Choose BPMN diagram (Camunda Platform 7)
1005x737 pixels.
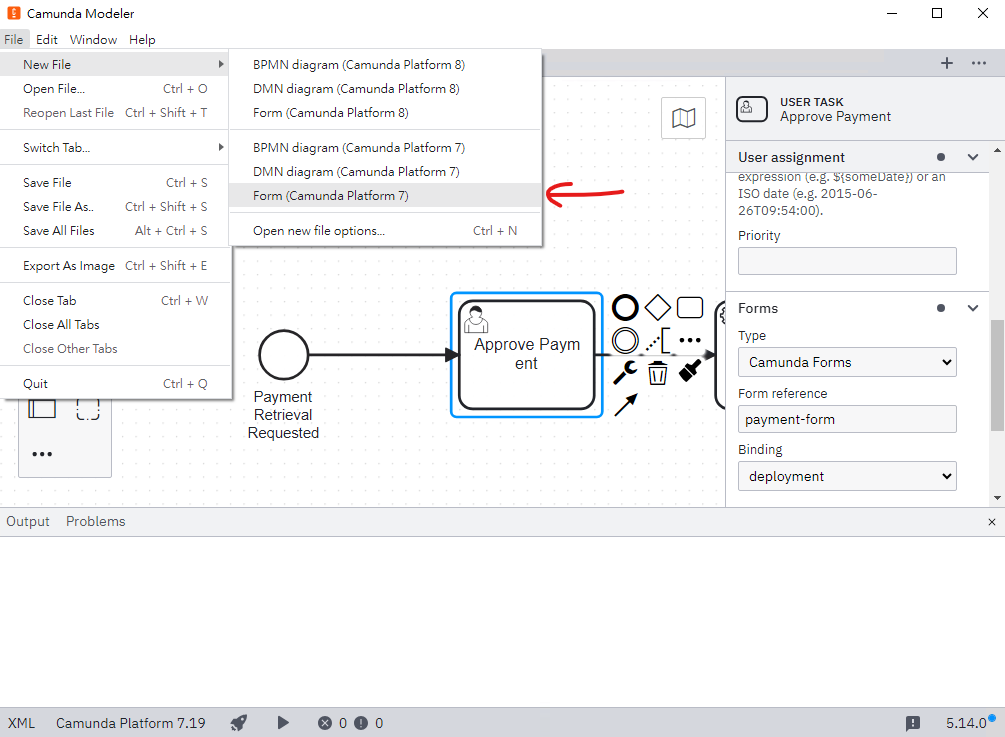385,147
